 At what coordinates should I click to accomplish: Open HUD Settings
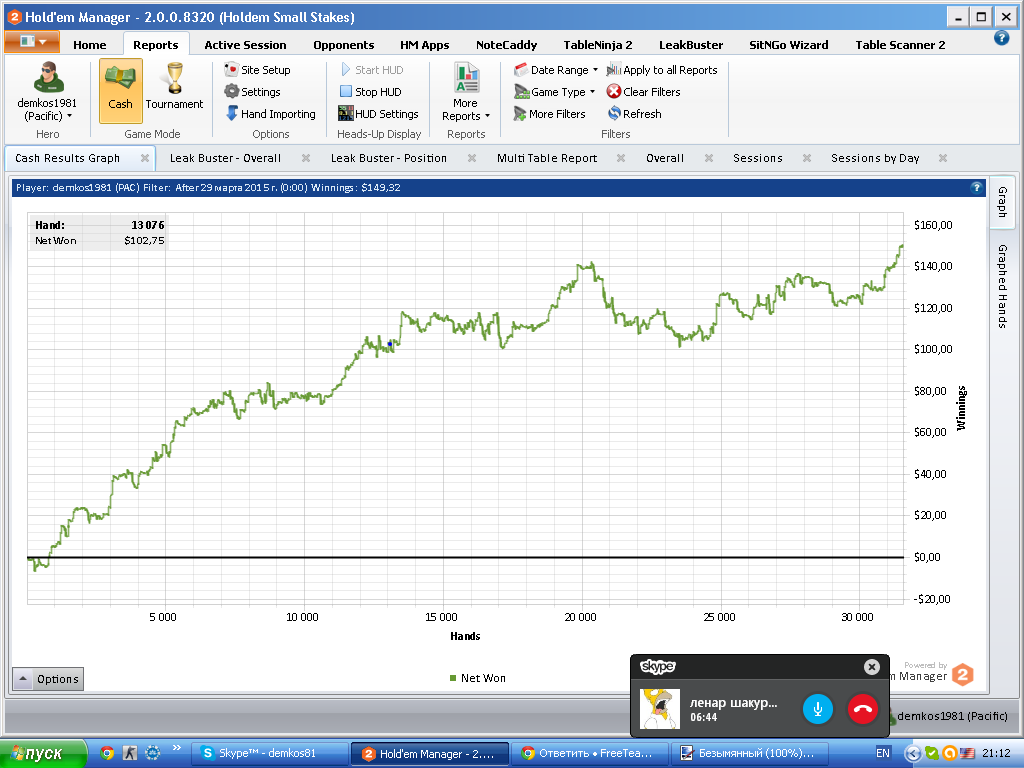point(378,114)
